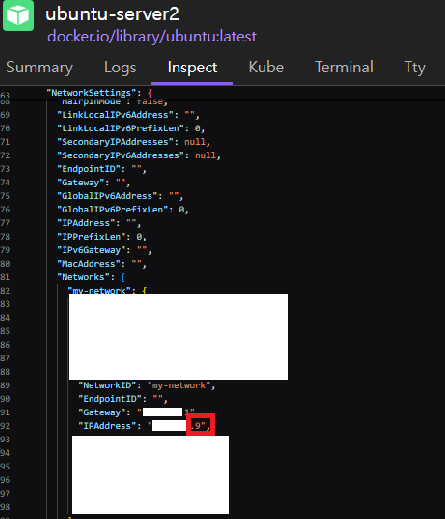Click the "EndpointID" key on line 90
445x519 pixels.
[x=110, y=399]
